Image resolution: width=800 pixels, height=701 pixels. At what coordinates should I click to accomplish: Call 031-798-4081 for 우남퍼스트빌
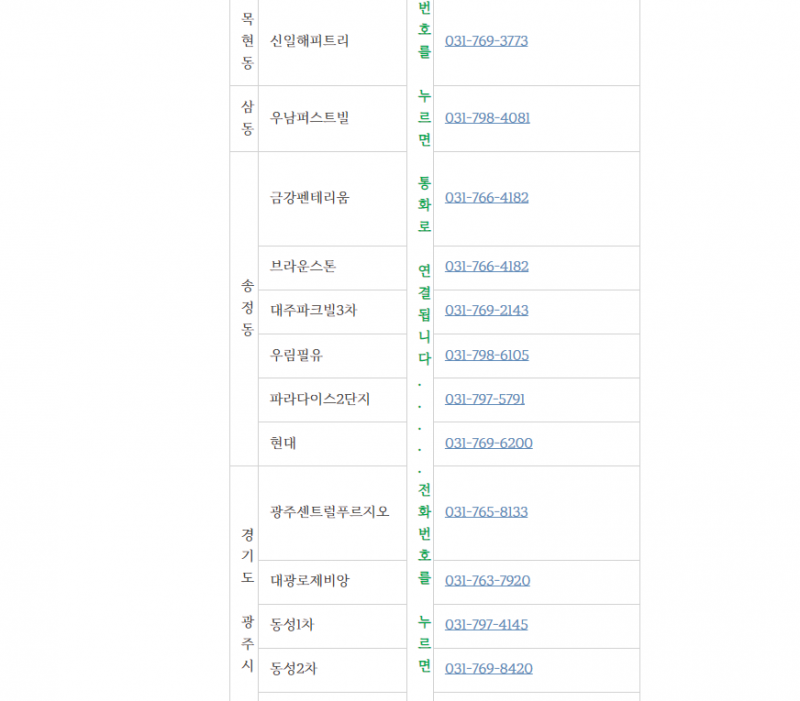tap(487, 118)
